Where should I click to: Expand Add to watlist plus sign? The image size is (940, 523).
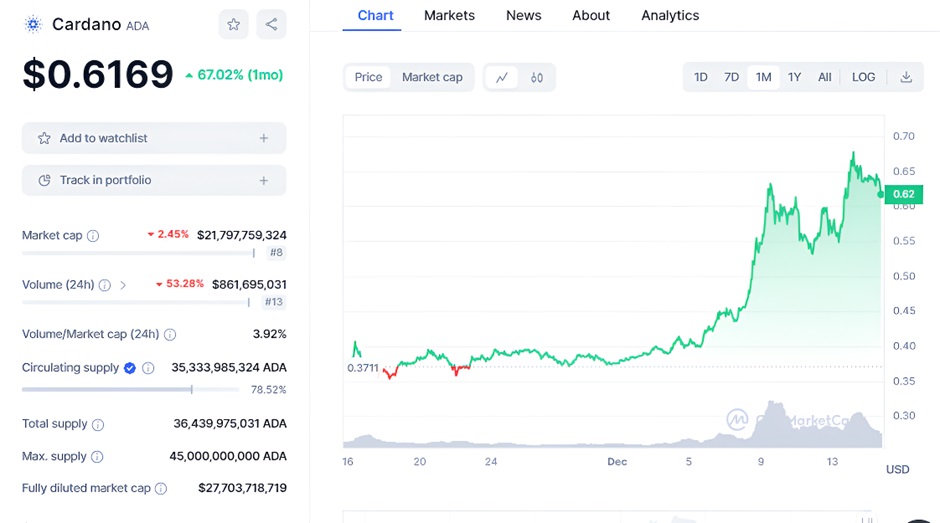(264, 138)
